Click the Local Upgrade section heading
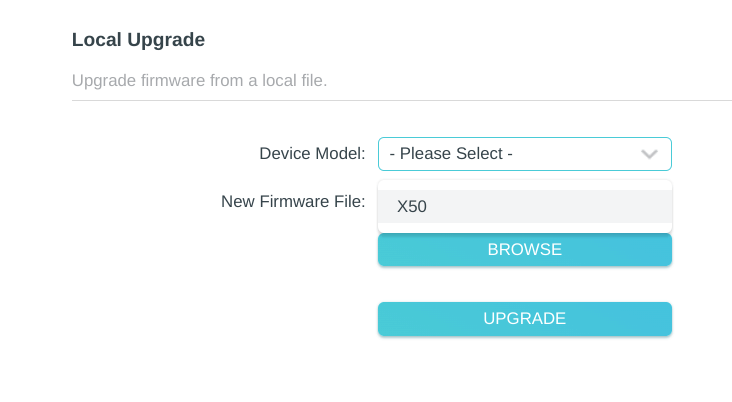732x402 pixels. click(138, 40)
